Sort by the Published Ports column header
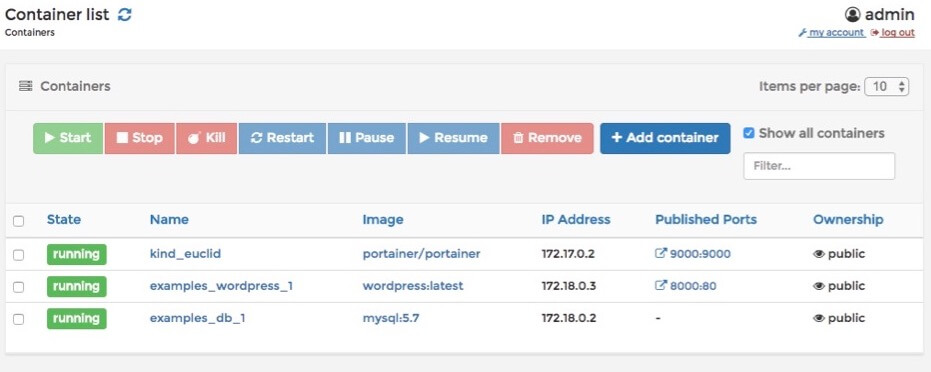Image resolution: width=931 pixels, height=372 pixels. pos(706,220)
